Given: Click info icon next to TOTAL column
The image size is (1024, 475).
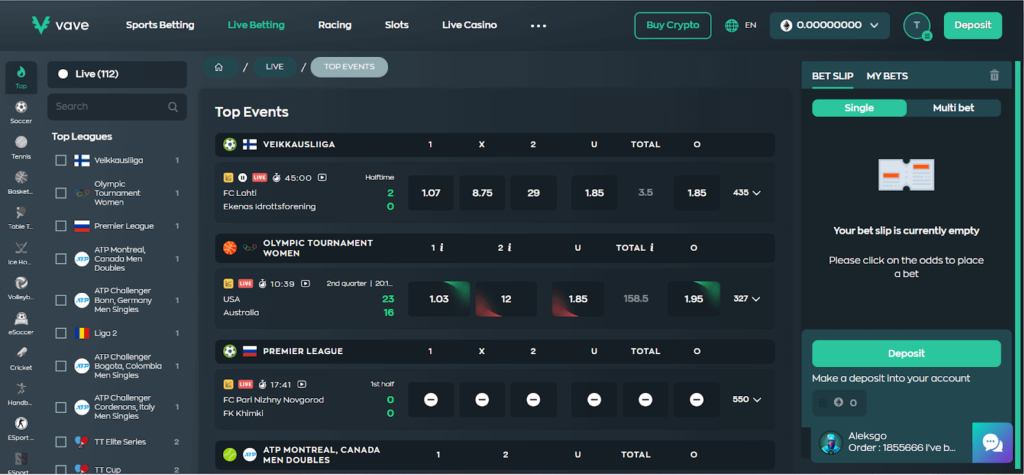Looking at the screenshot, I should [652, 248].
